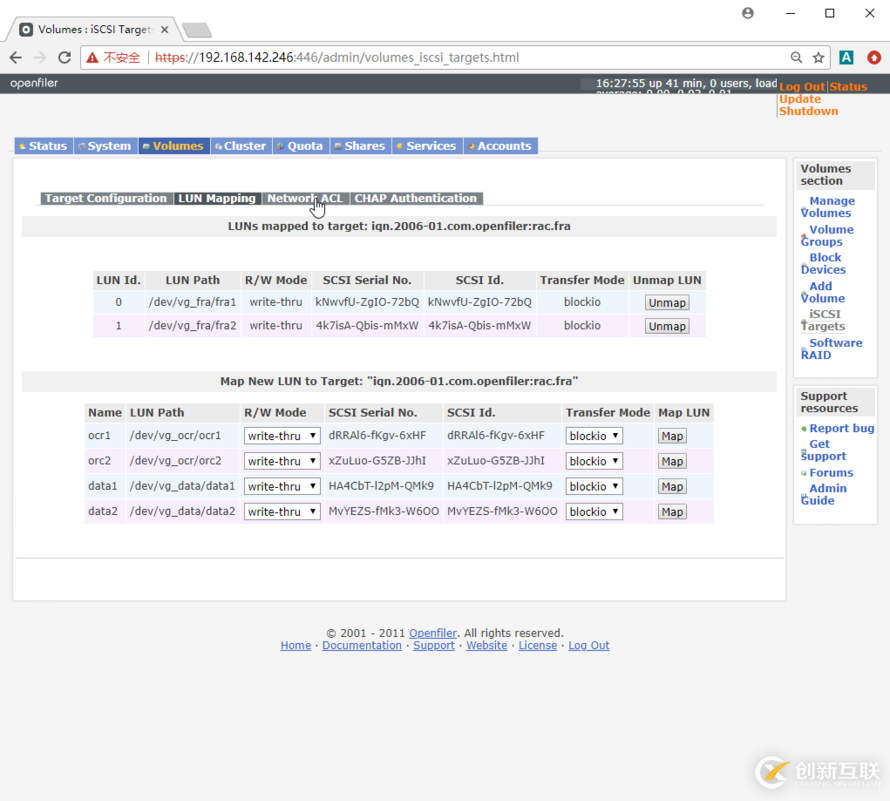Click the browser address bar URL
The width and height of the screenshot is (890, 801).
coord(400,58)
